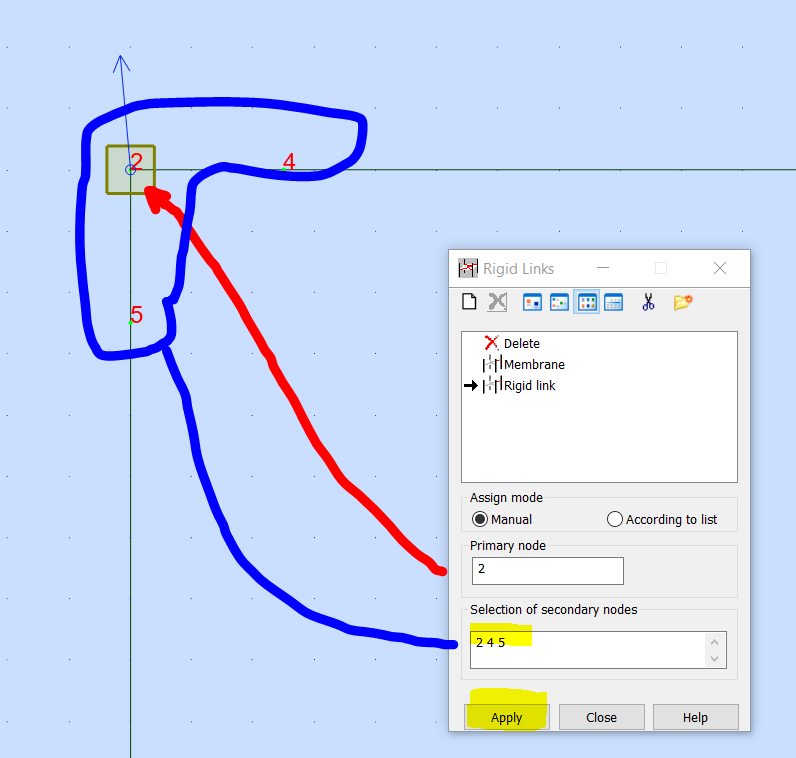Minimize the Rigid Links dialog
The width and height of the screenshot is (796, 758).
(603, 268)
